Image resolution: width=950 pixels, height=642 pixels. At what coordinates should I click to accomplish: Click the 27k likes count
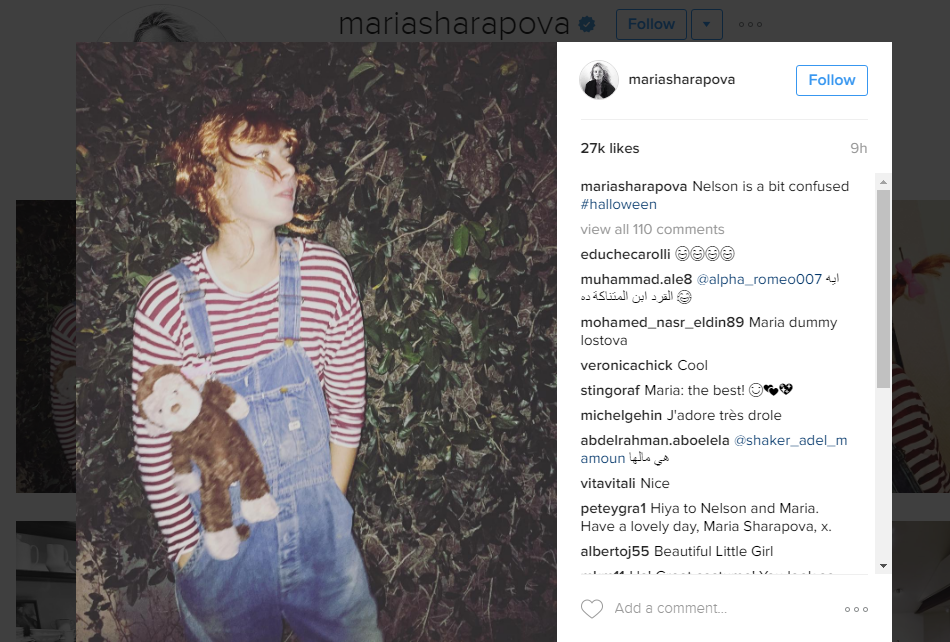coord(610,148)
